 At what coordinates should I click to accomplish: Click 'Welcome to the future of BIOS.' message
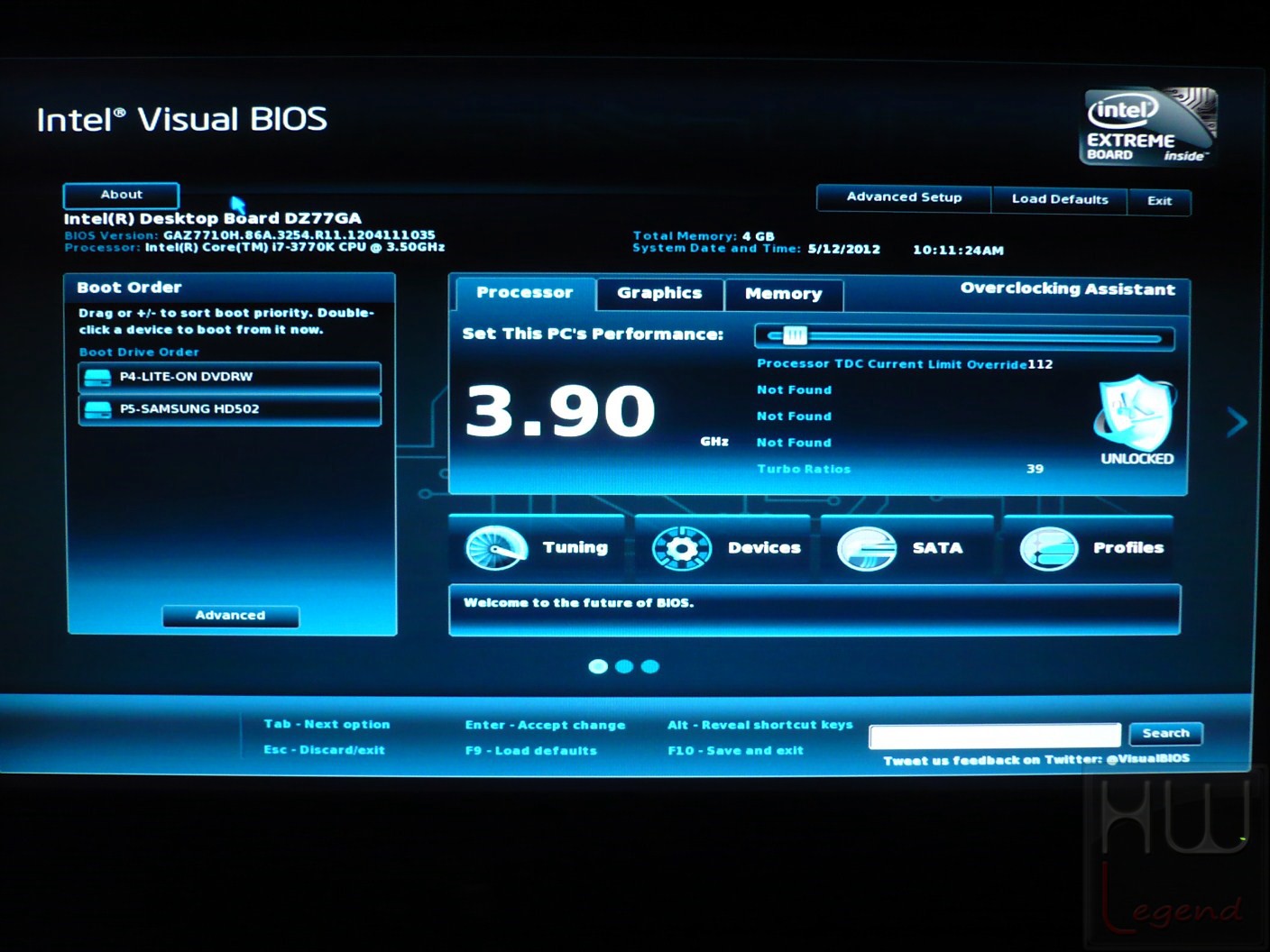pos(578,603)
